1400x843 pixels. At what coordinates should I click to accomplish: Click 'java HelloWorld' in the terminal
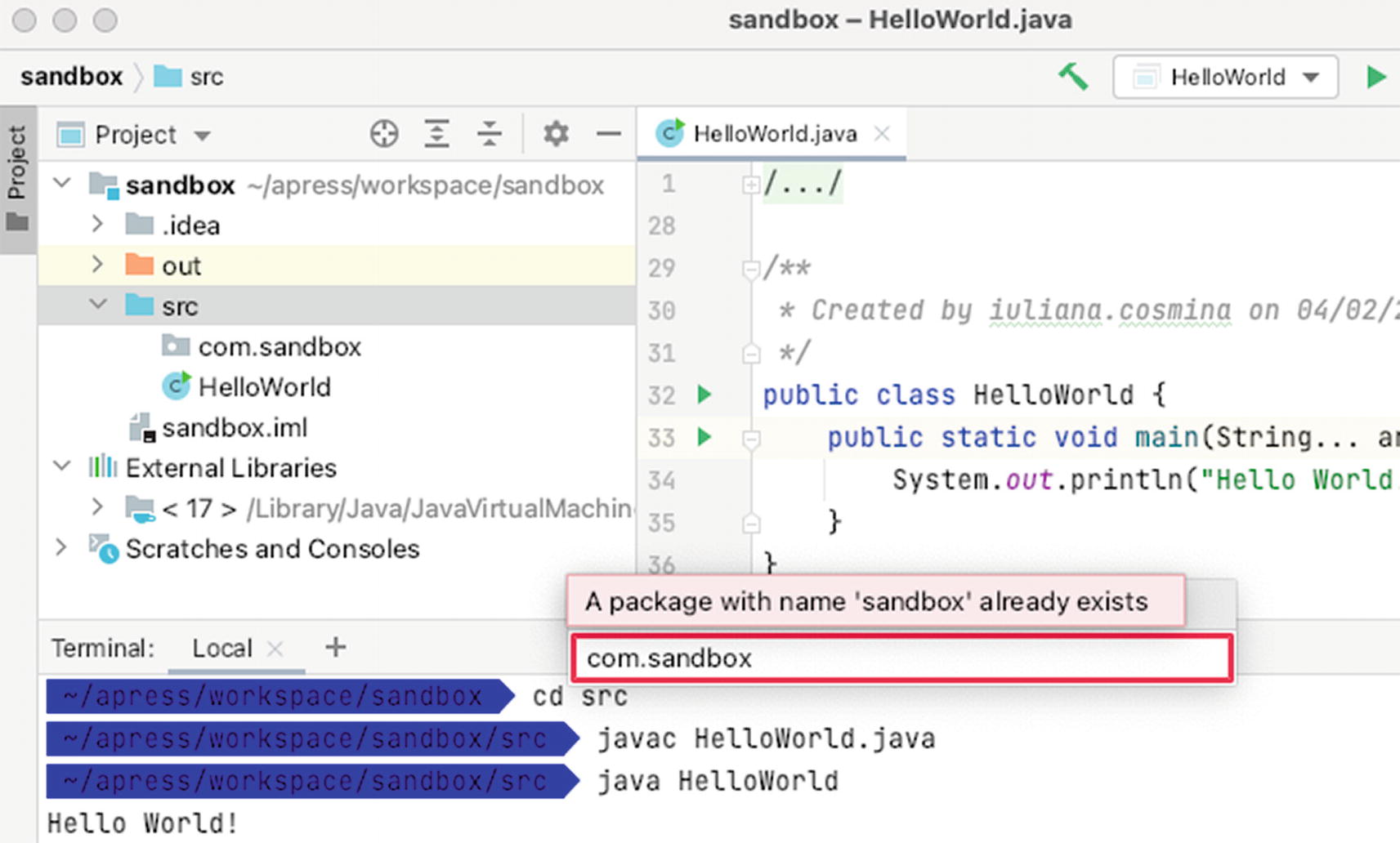tap(718, 781)
